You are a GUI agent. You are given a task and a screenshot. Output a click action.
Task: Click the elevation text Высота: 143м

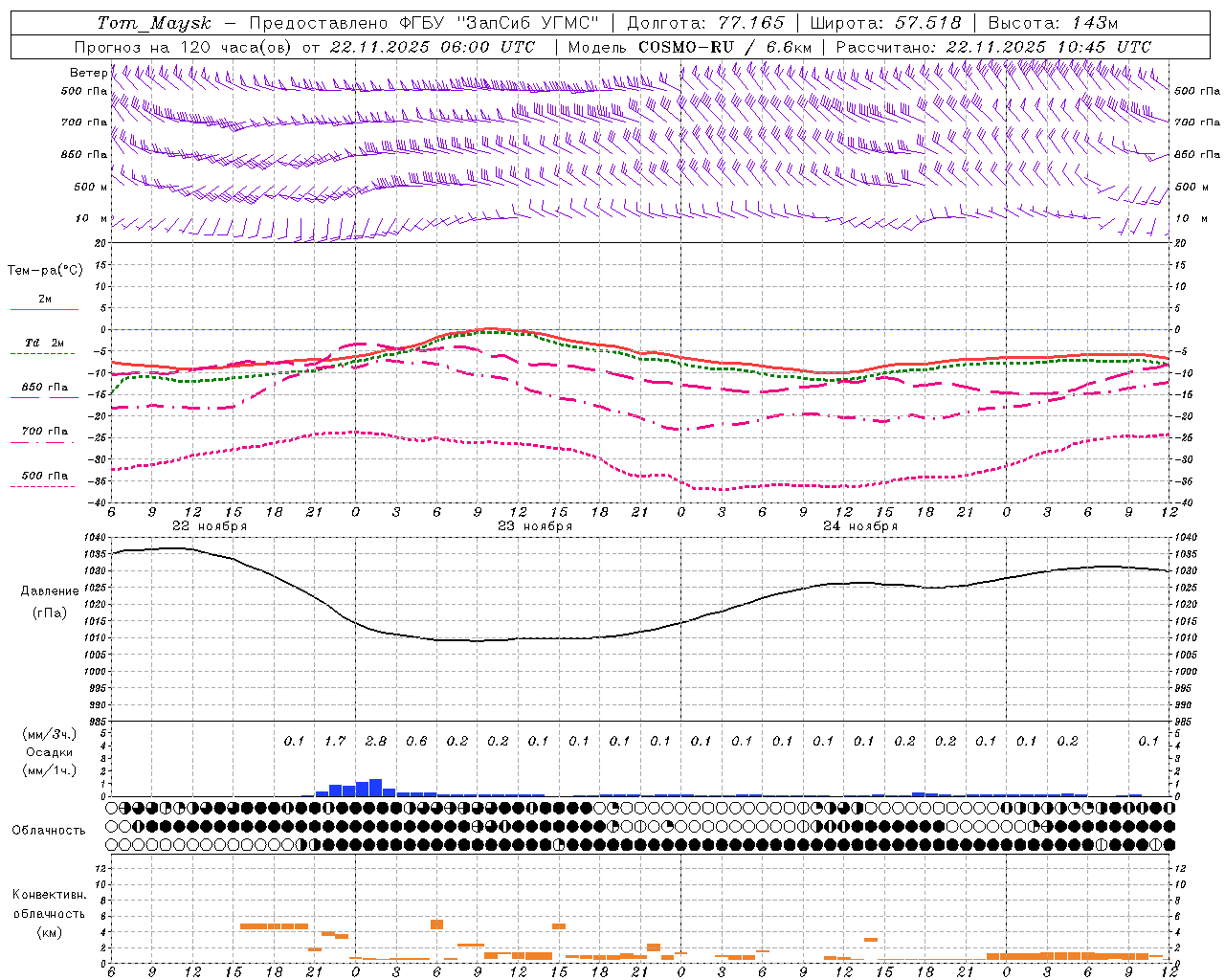(x=1054, y=23)
